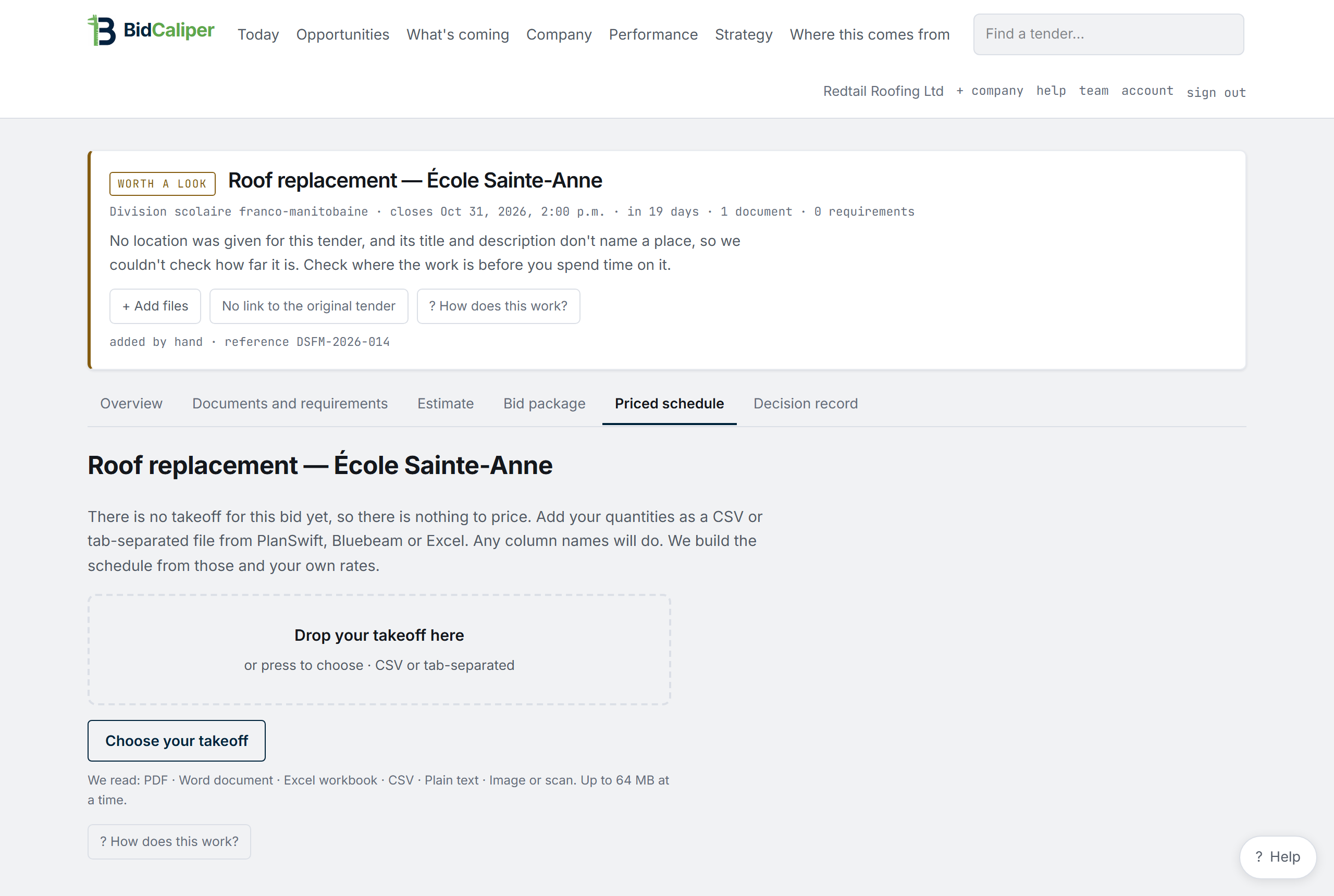Switch to Documents and requirements tab
This screenshot has height=896, width=1334.
[x=290, y=403]
